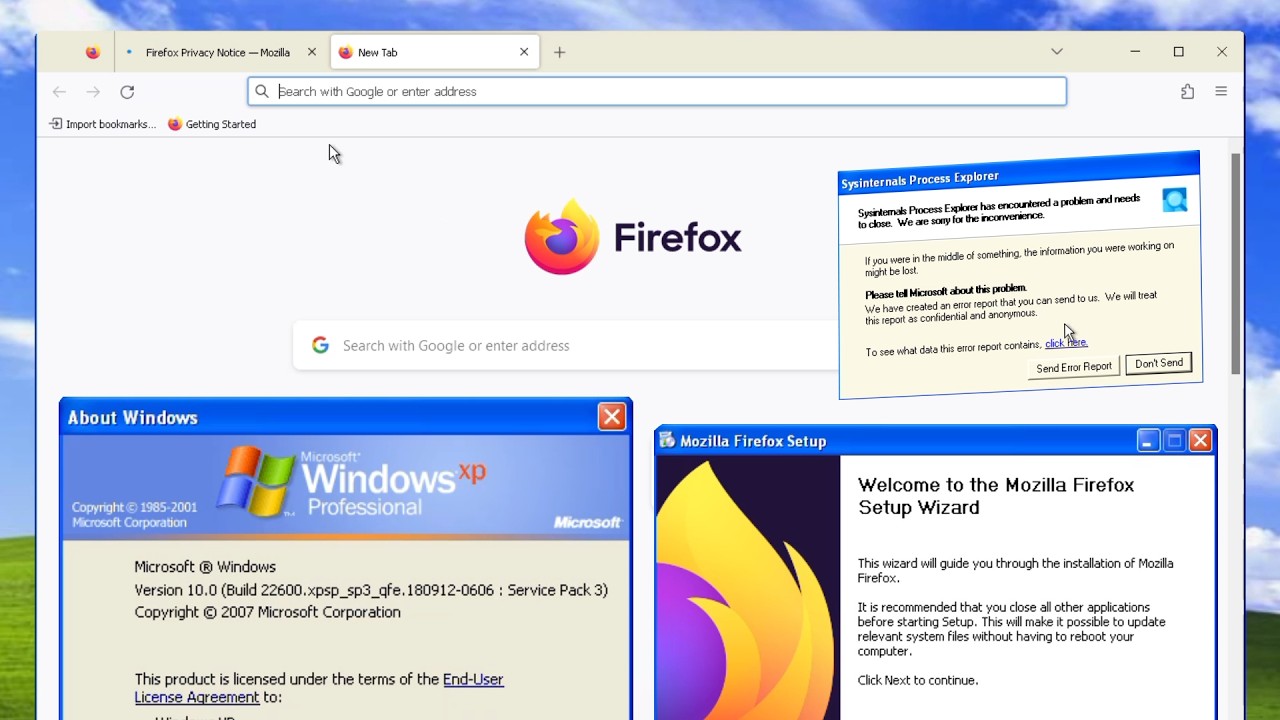Click the Process Explorer icon in error dialog
Screen dimensions: 1280x720
pyautogui.click(x=1175, y=199)
